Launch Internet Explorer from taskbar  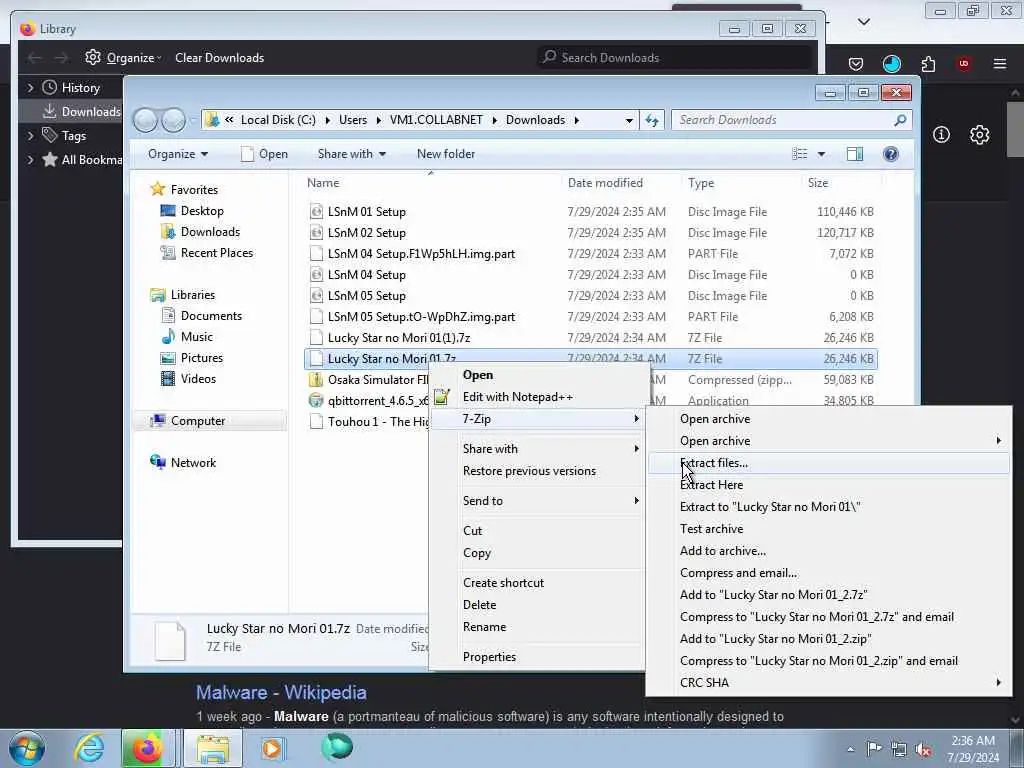(88, 748)
